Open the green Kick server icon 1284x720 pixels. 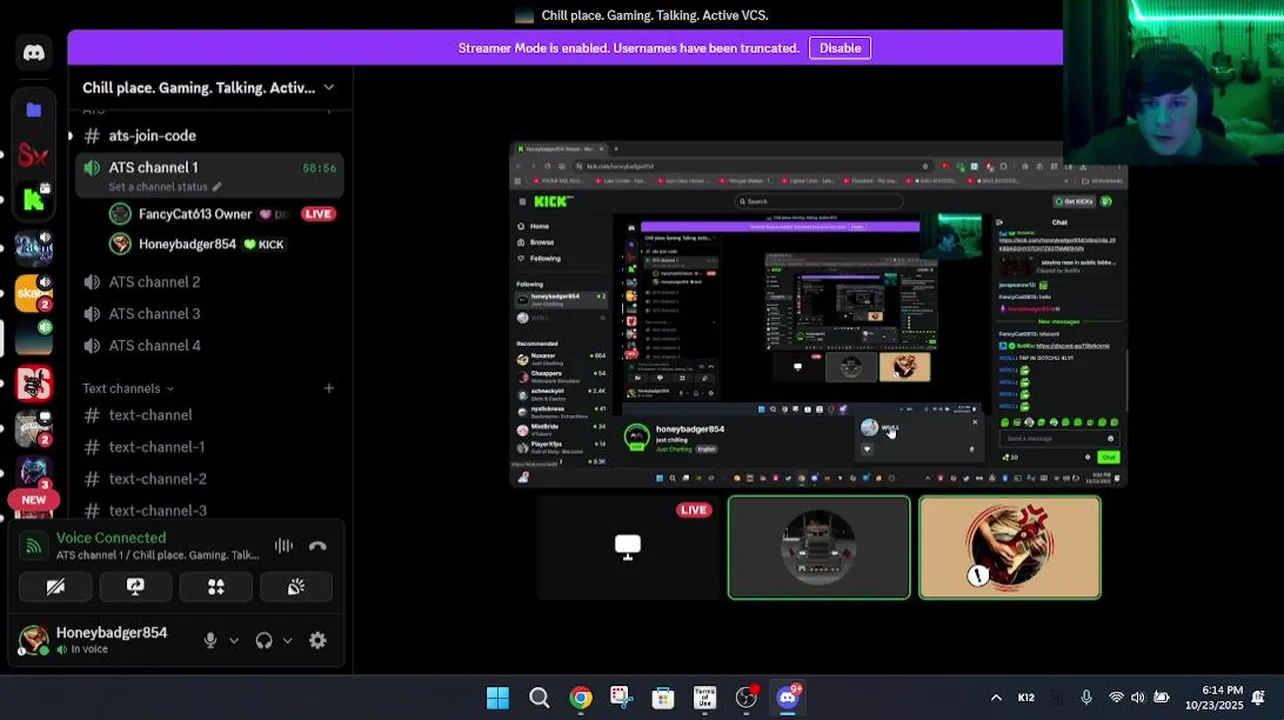[x=34, y=200]
